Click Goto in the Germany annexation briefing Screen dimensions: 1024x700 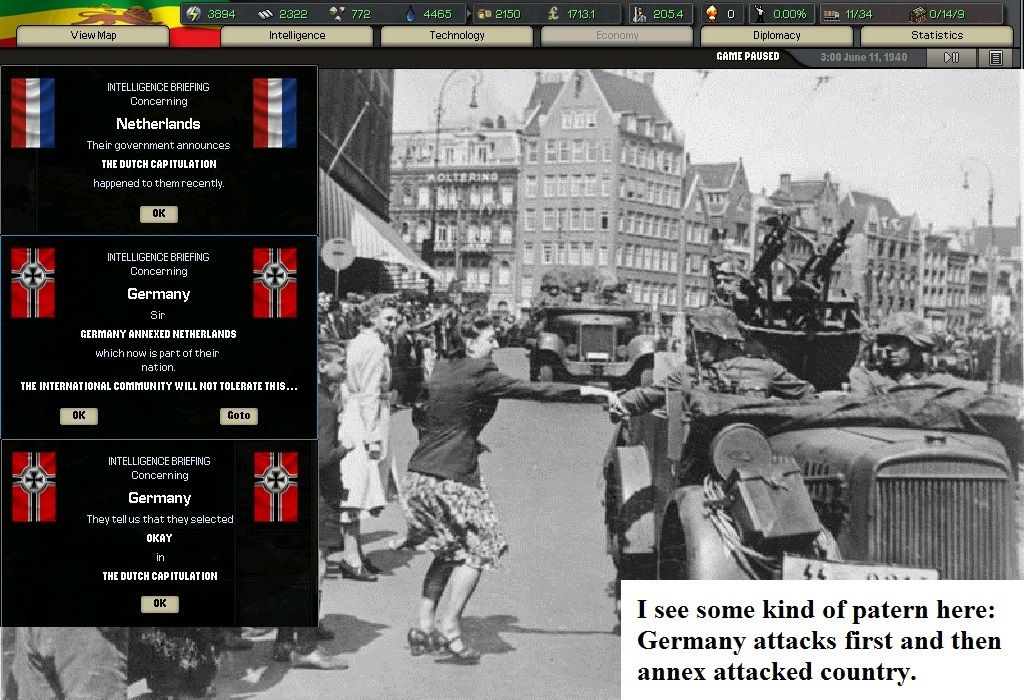pos(239,416)
